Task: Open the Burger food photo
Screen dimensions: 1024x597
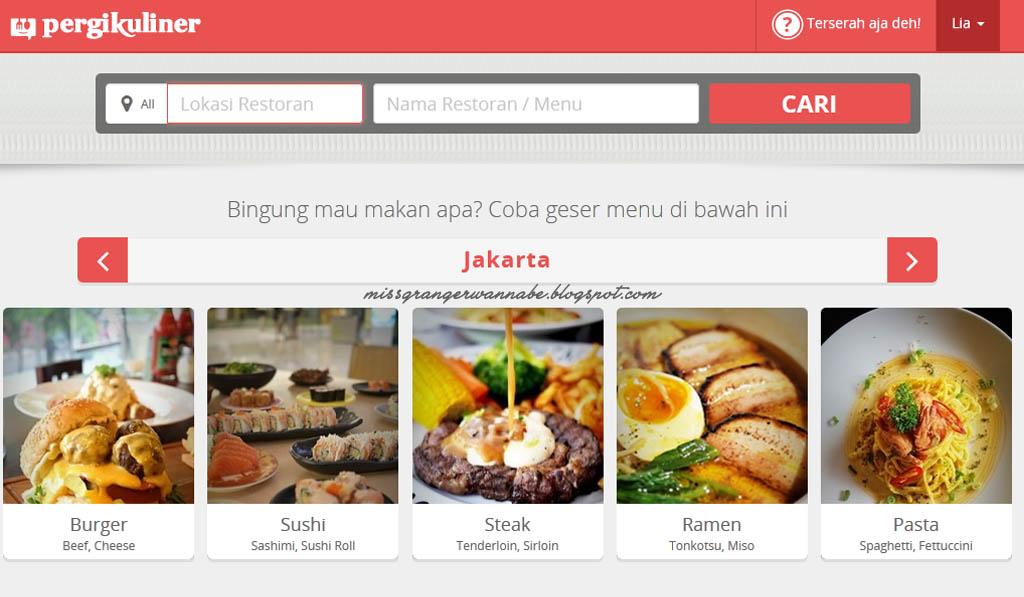Action: coord(99,406)
